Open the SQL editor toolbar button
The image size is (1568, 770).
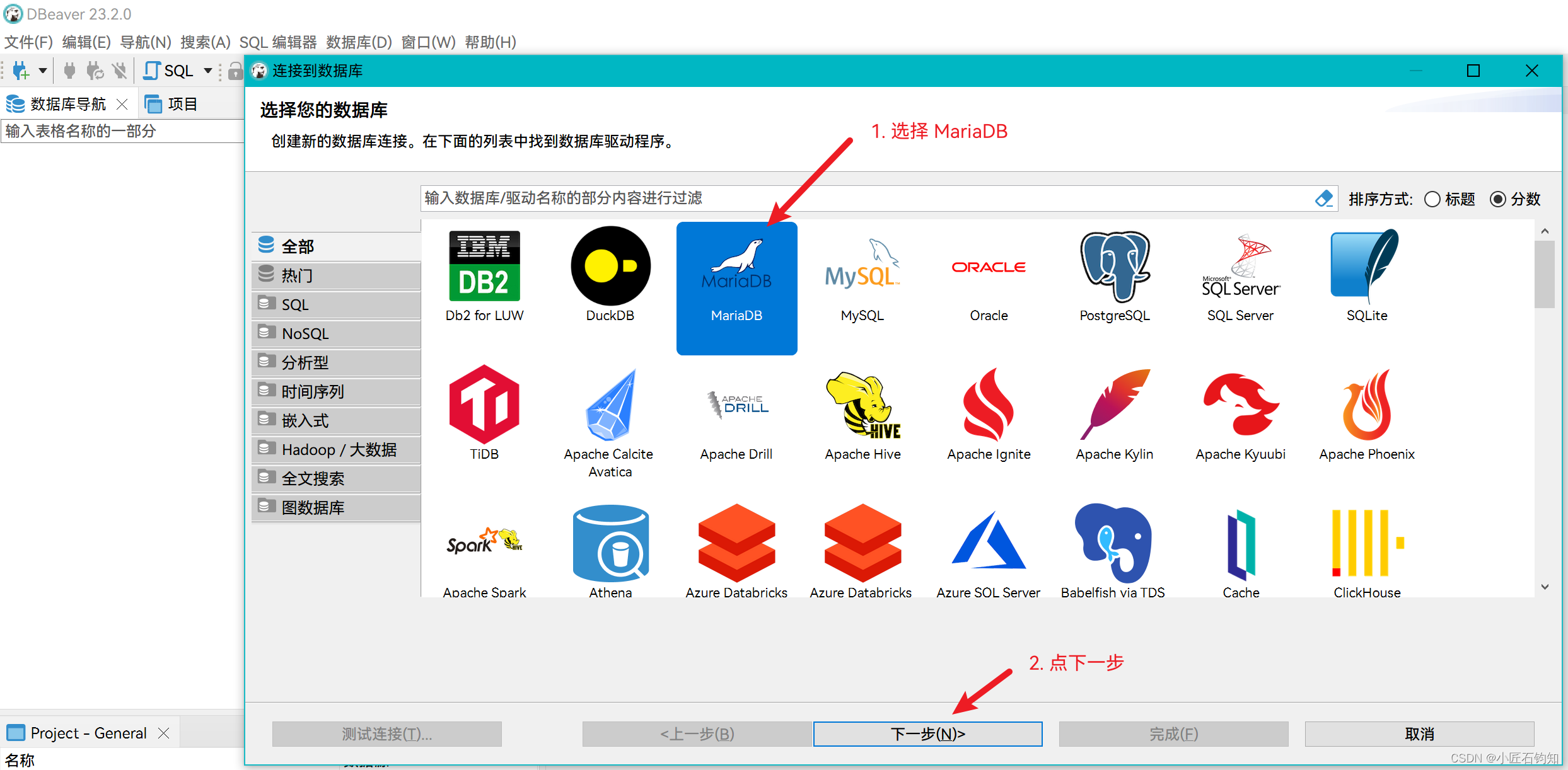[168, 71]
